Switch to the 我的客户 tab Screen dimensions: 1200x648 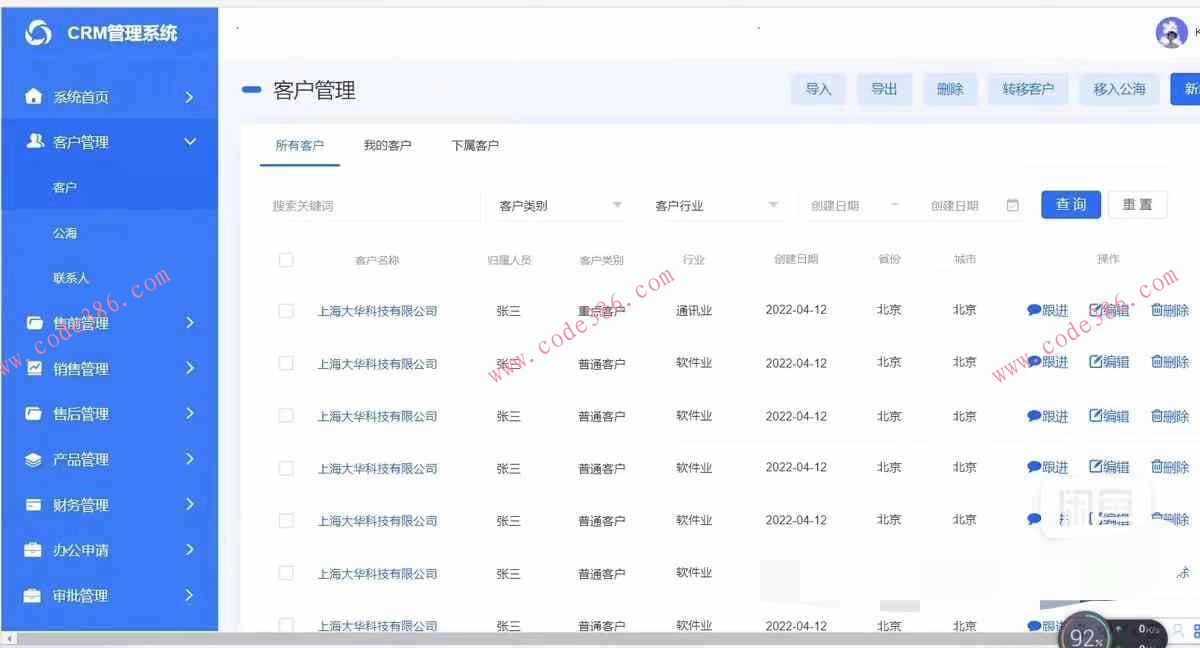coord(388,144)
